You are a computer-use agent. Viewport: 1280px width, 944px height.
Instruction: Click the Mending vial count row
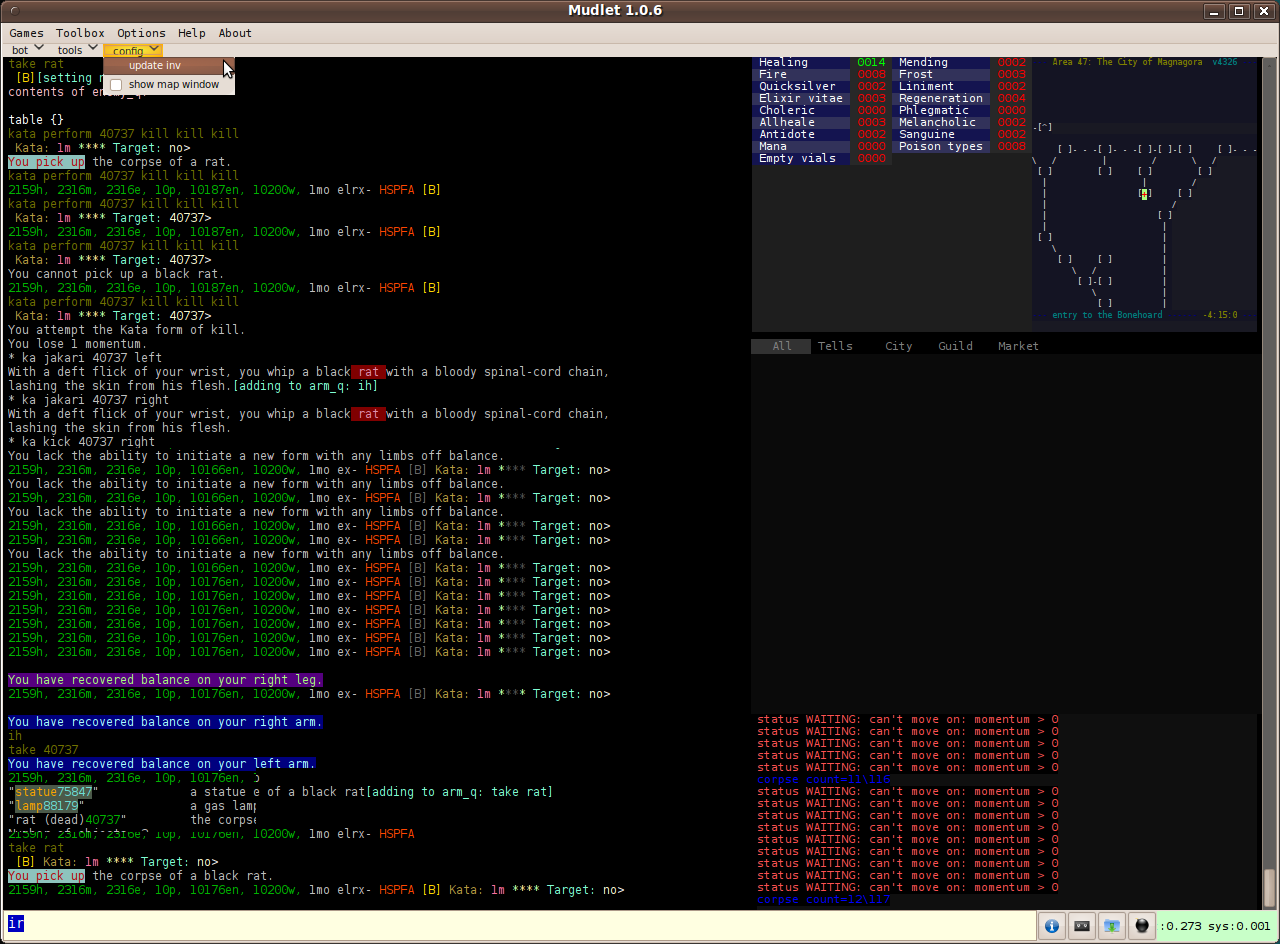tap(961, 62)
